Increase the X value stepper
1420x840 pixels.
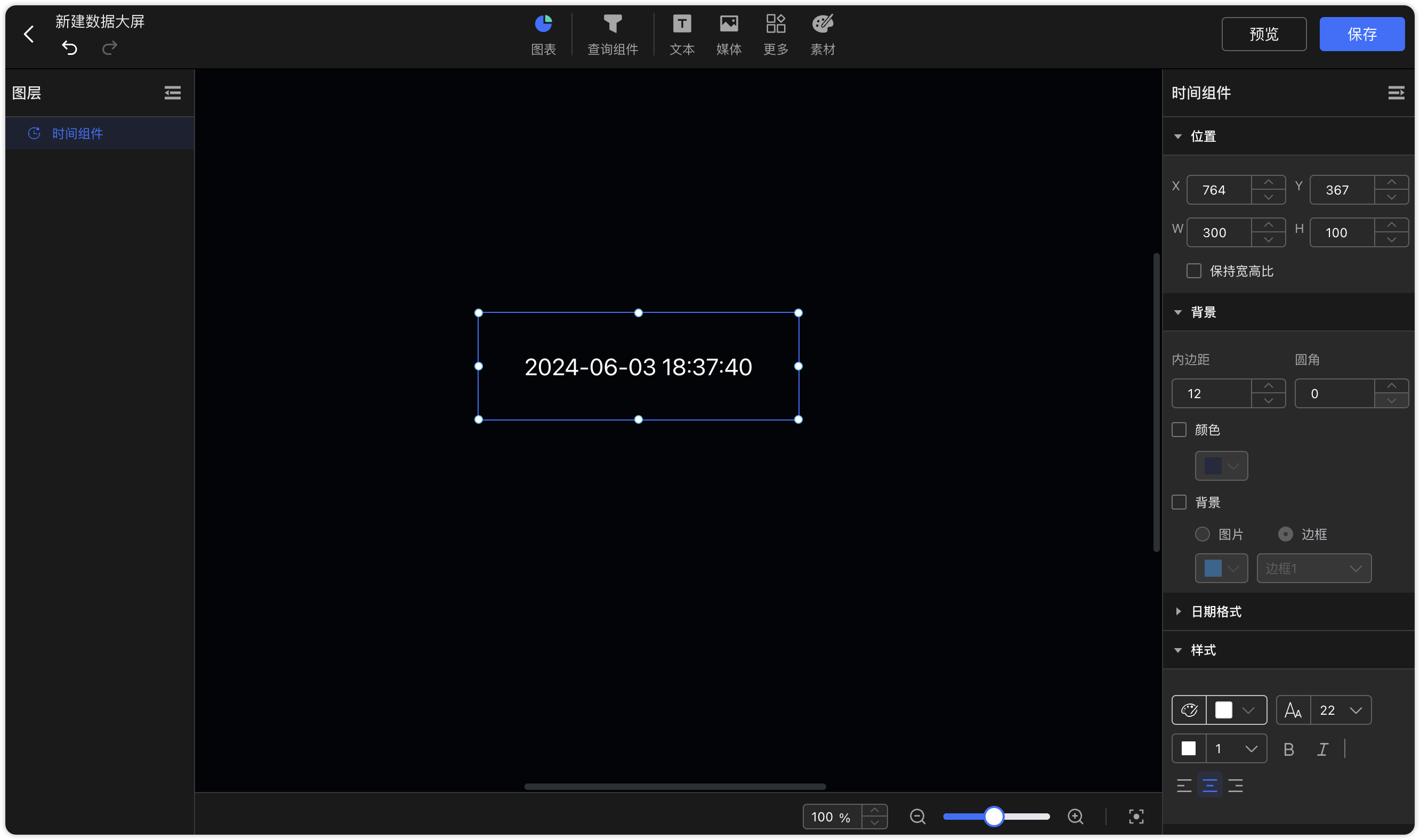(1268, 183)
